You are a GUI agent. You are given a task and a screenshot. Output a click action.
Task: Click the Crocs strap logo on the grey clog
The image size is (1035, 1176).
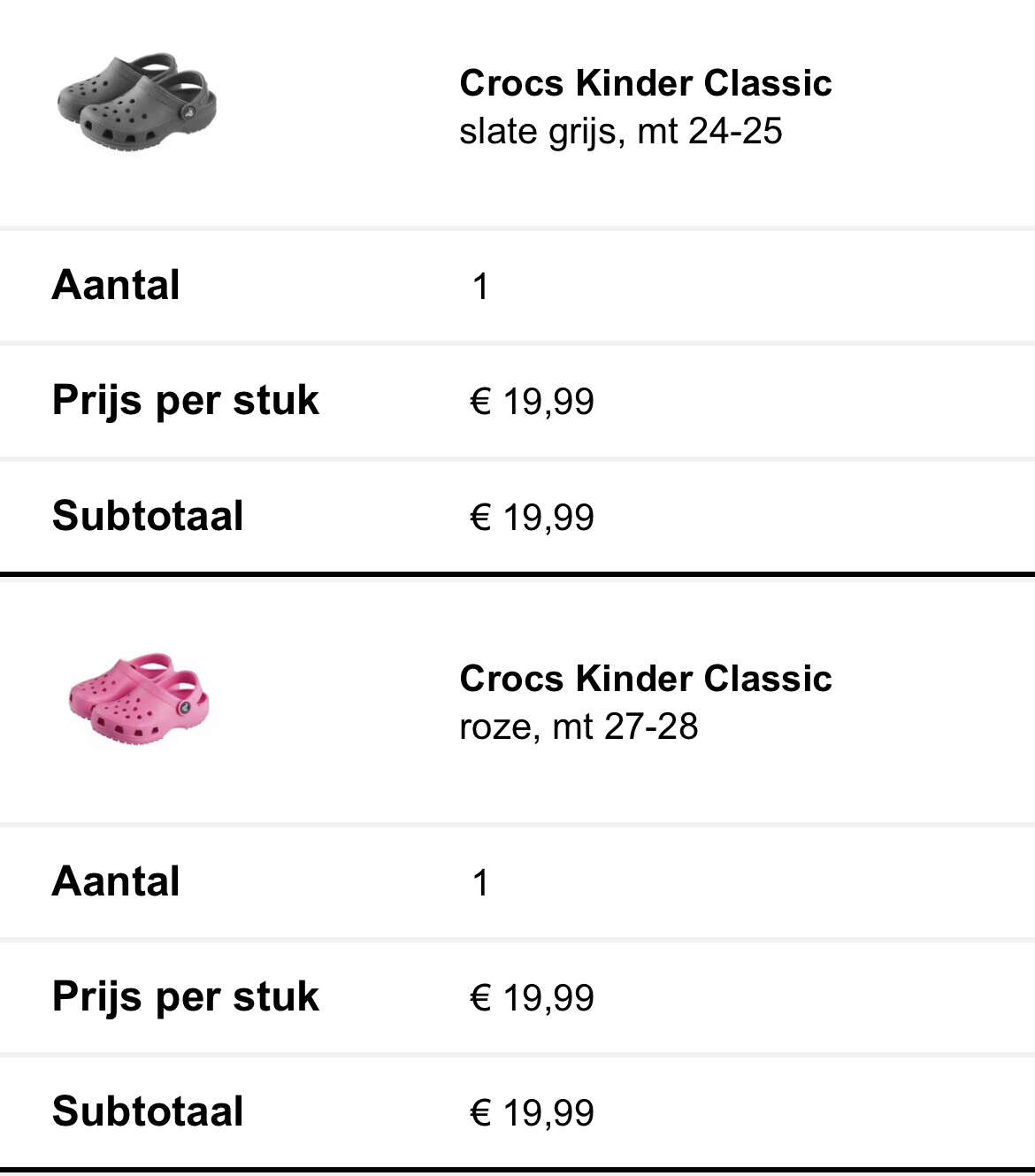(188, 112)
